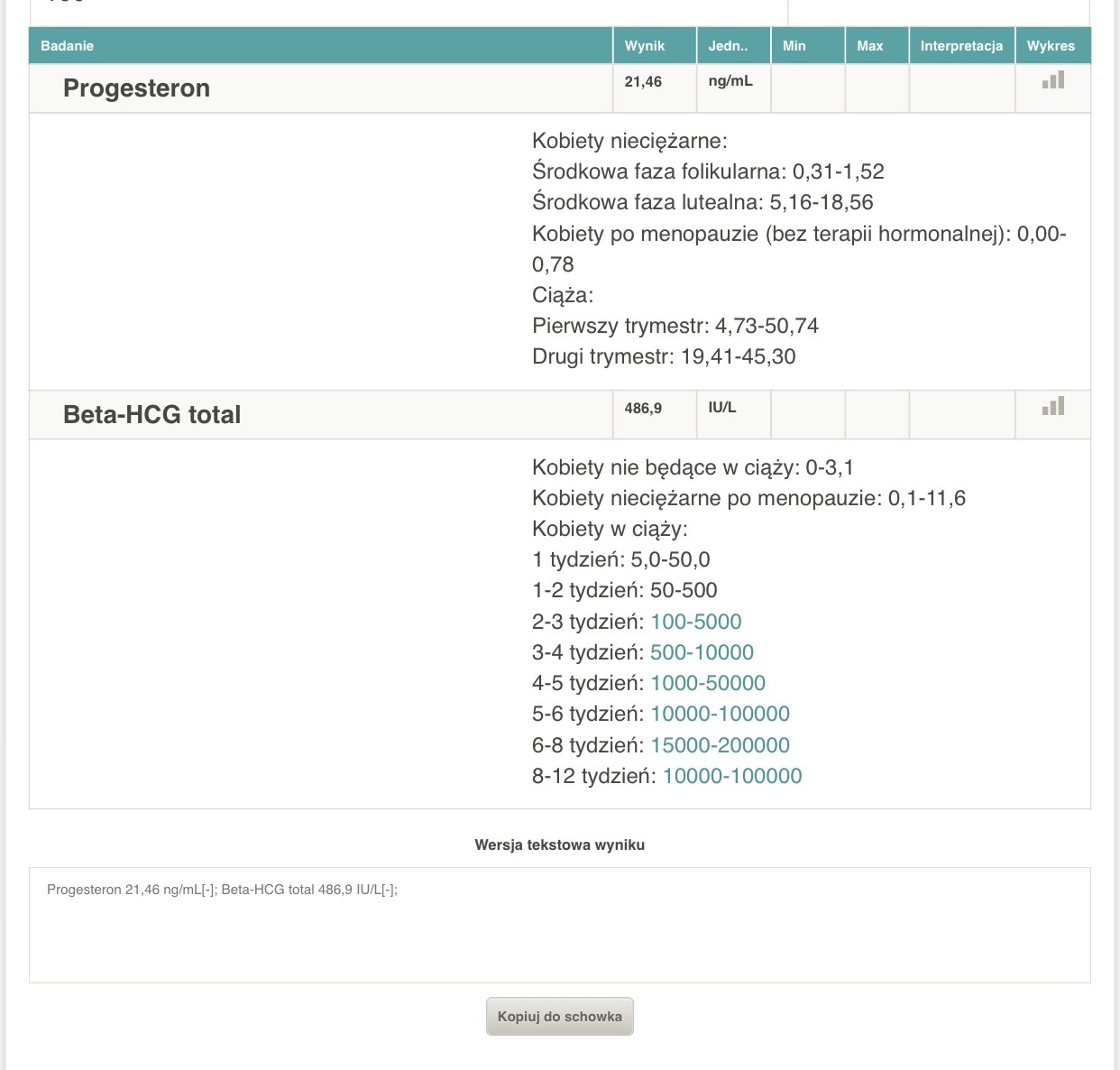The width and height of the screenshot is (1120, 1070).
Task: Click the 1000-50000 range link
Action: click(x=708, y=683)
